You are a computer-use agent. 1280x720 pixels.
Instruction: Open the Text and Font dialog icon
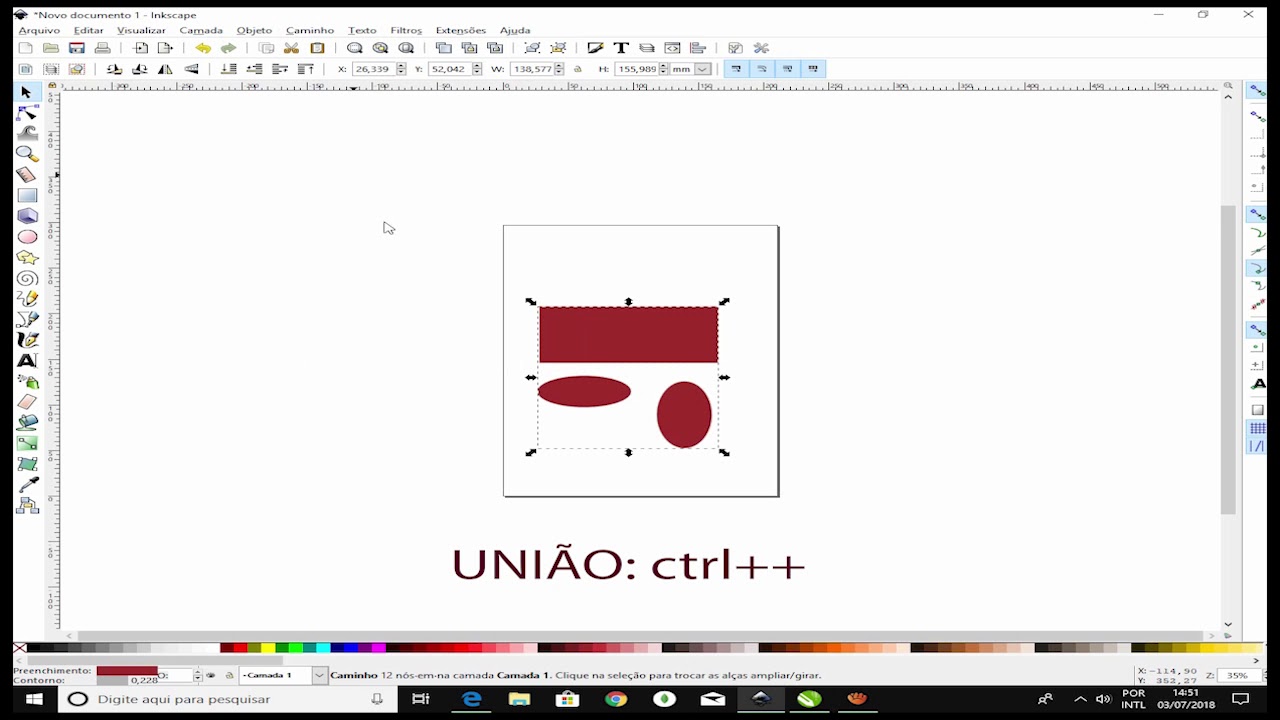click(x=621, y=48)
